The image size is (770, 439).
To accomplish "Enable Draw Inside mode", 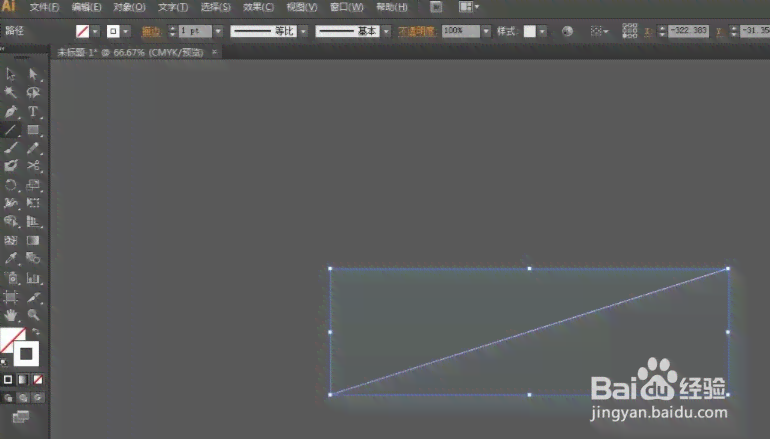I will pyautogui.click(x=38, y=398).
